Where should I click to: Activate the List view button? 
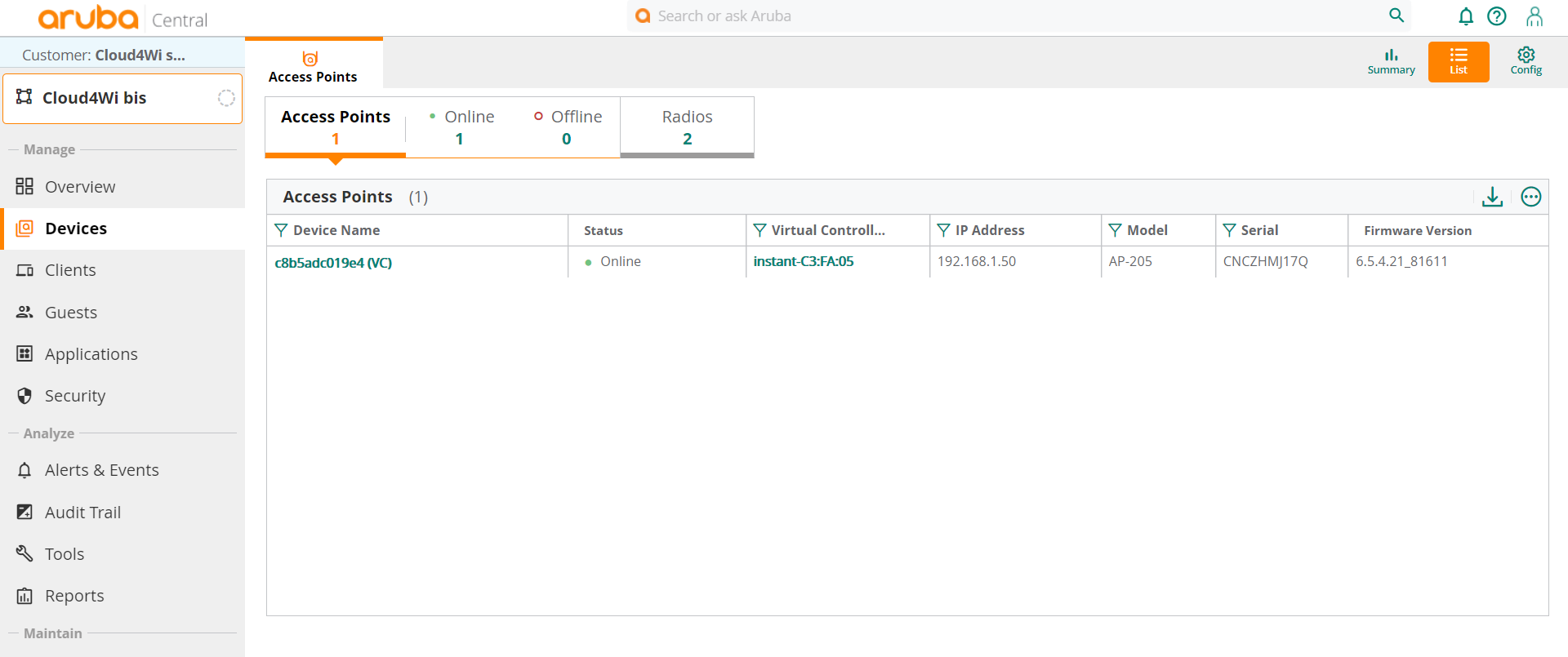pos(1458,61)
